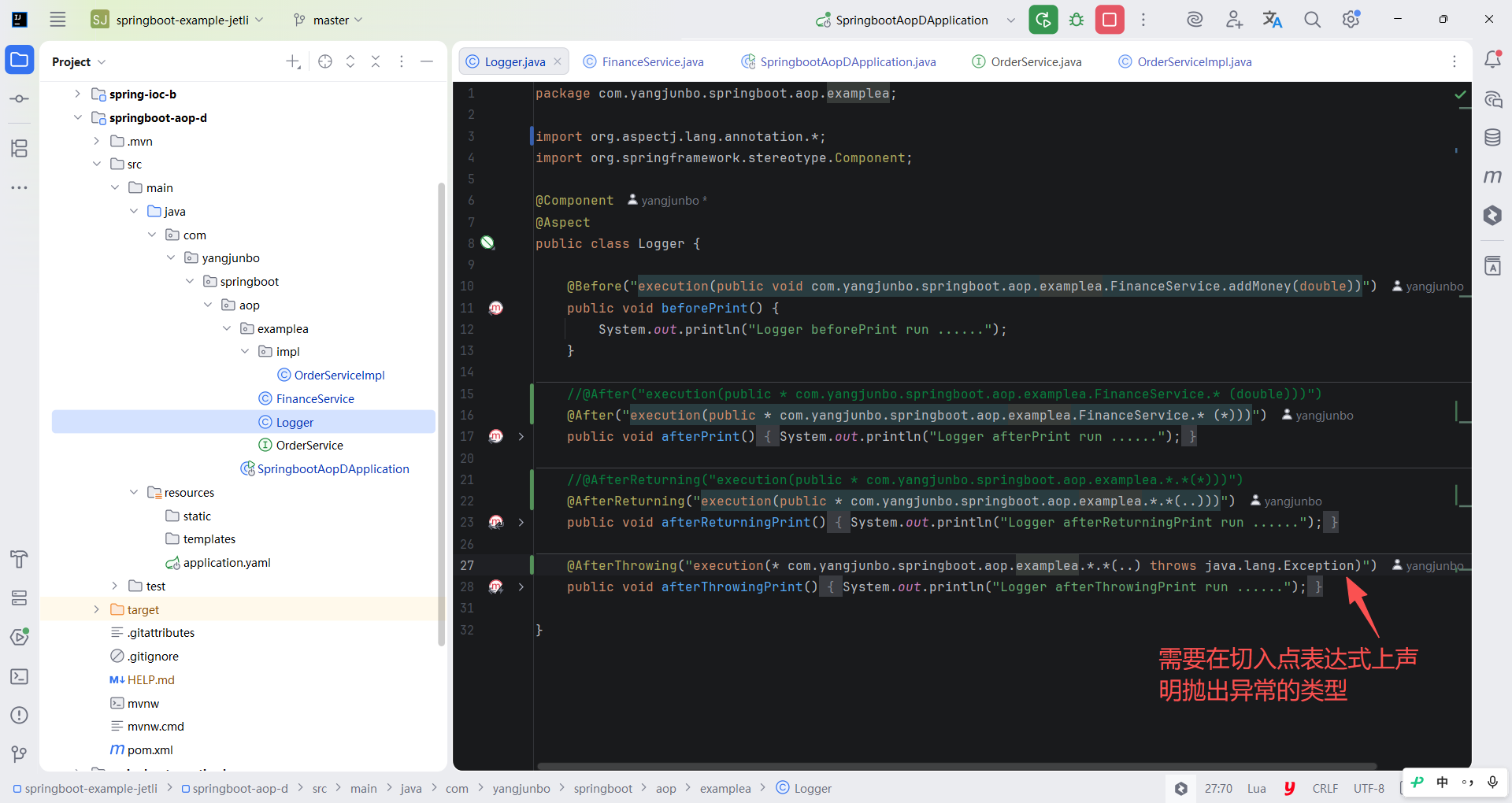This screenshot has height=803, width=1512.
Task: Click the translation icon in title bar
Action: (1273, 20)
